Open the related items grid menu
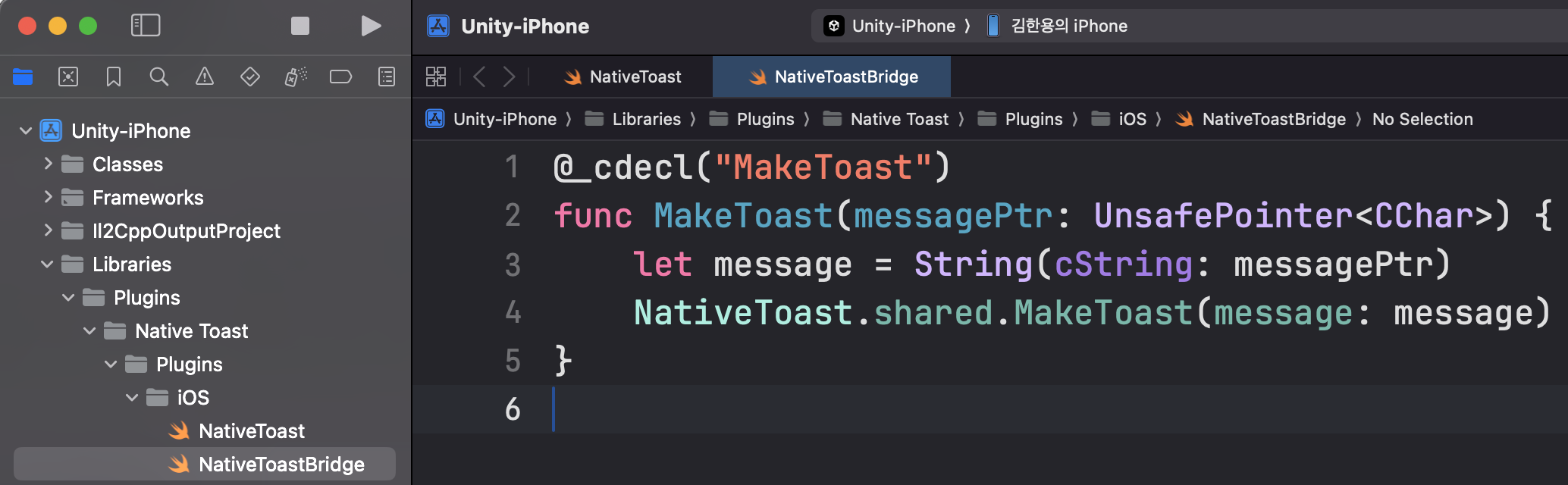Screen dimensions: 1568x485 click(436, 77)
